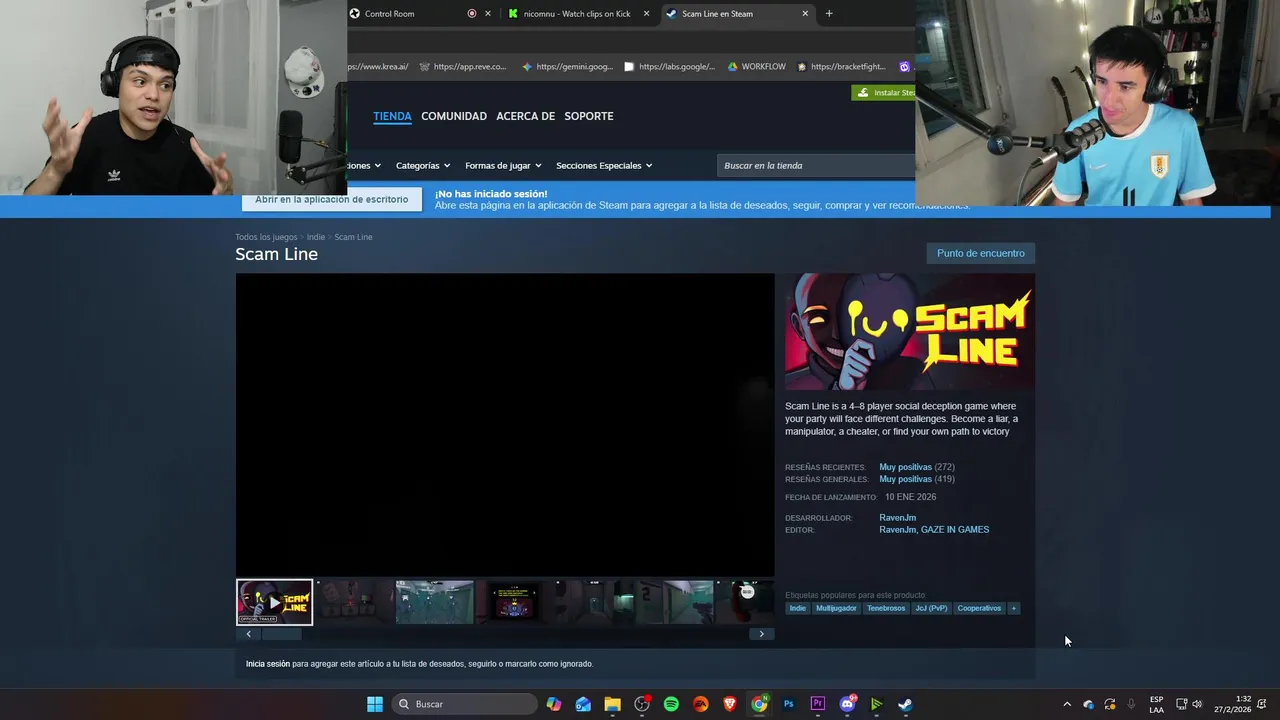The width and height of the screenshot is (1280, 720).
Task: Go to the previous thumbnails arrow
Action: (x=248, y=634)
